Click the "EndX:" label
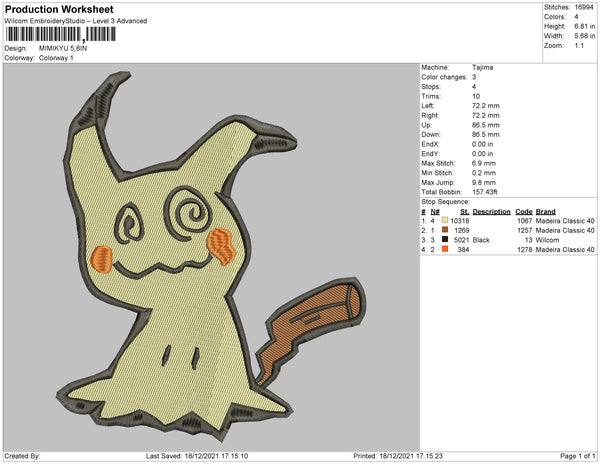The width and height of the screenshot is (600, 464). click(x=430, y=144)
